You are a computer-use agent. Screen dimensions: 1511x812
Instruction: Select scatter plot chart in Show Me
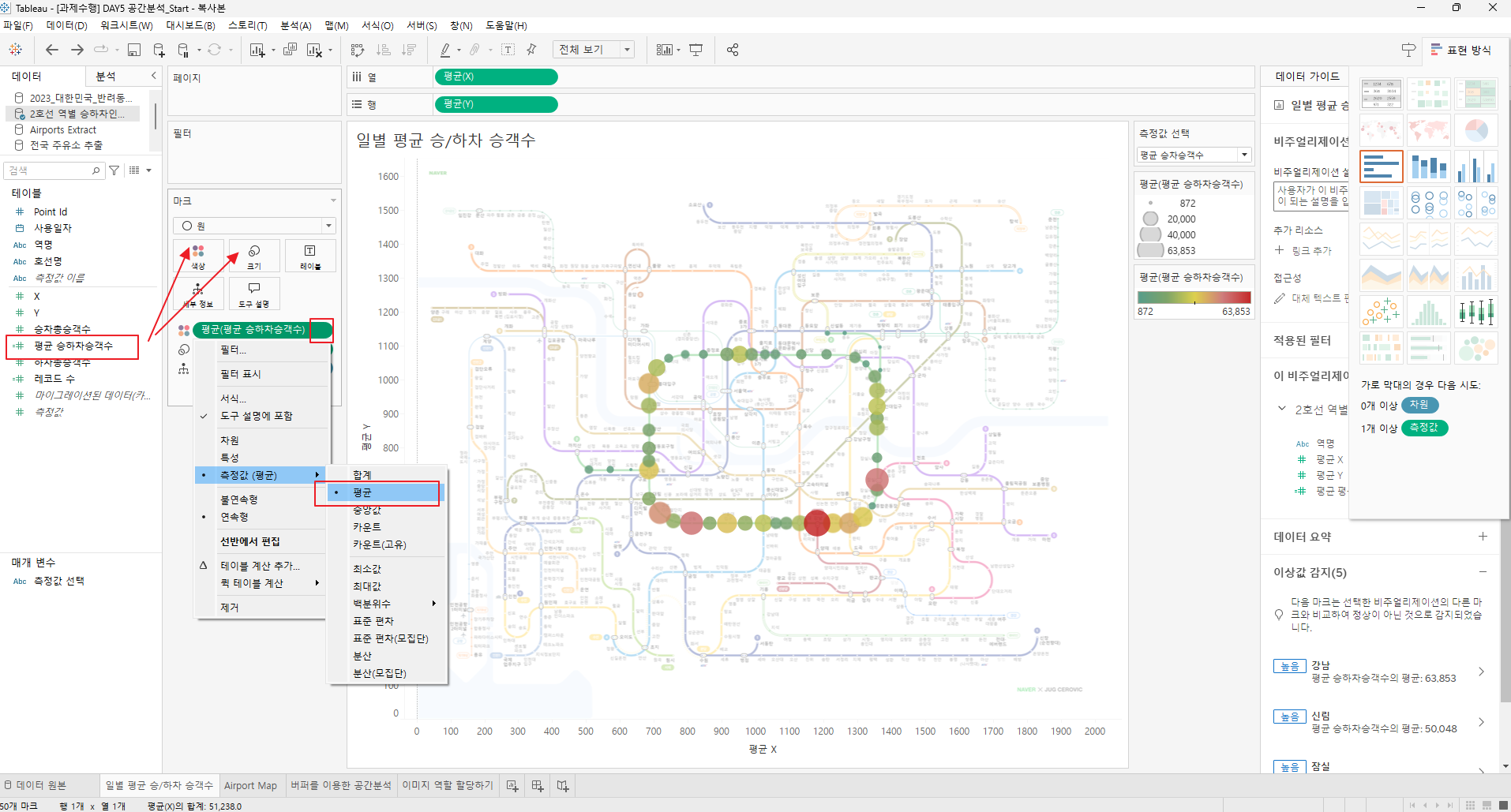click(x=1382, y=312)
